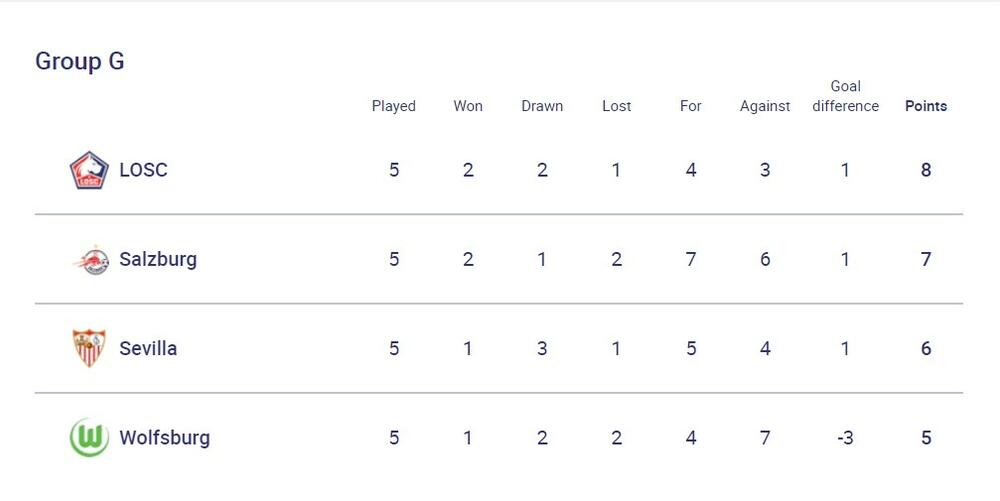Click the Drawn column header
Viewport: 1000px width, 501px height.
click(542, 106)
